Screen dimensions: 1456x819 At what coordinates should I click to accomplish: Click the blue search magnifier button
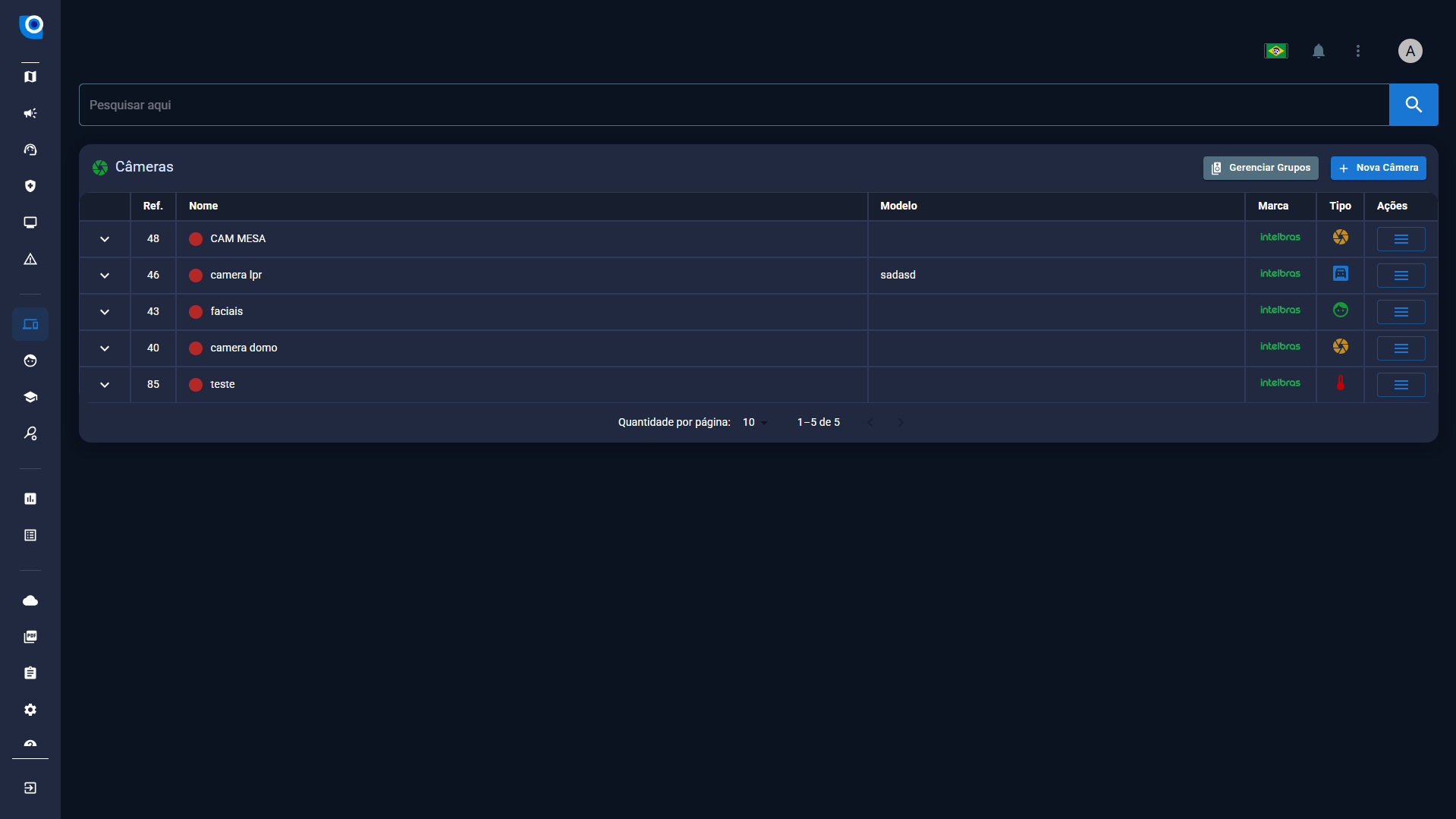(x=1414, y=105)
